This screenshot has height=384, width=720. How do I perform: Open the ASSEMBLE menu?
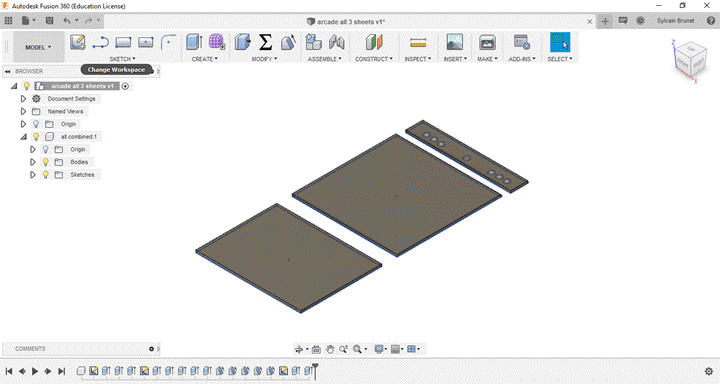pos(325,59)
